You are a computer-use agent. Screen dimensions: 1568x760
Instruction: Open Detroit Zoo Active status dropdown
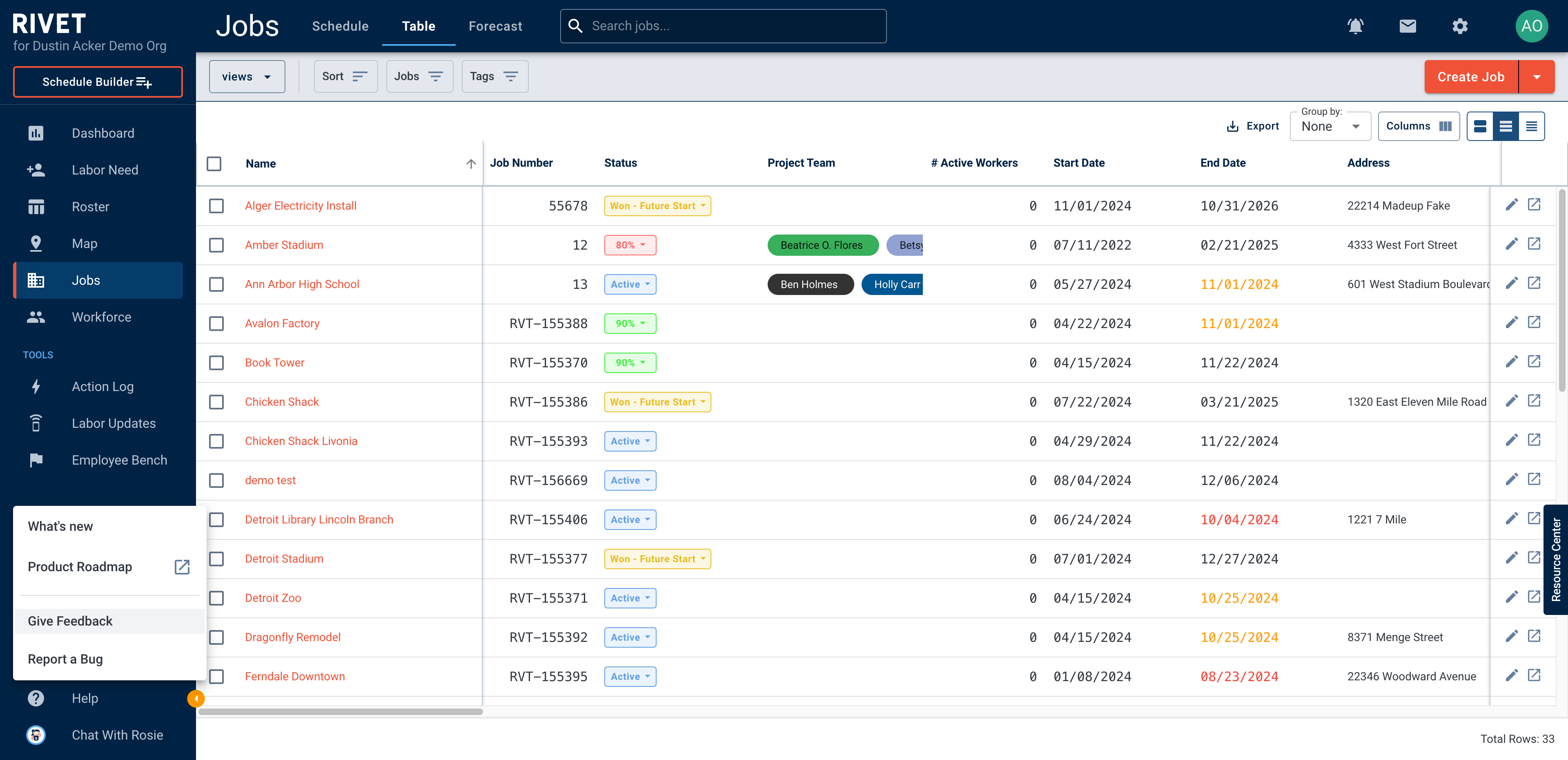click(630, 598)
